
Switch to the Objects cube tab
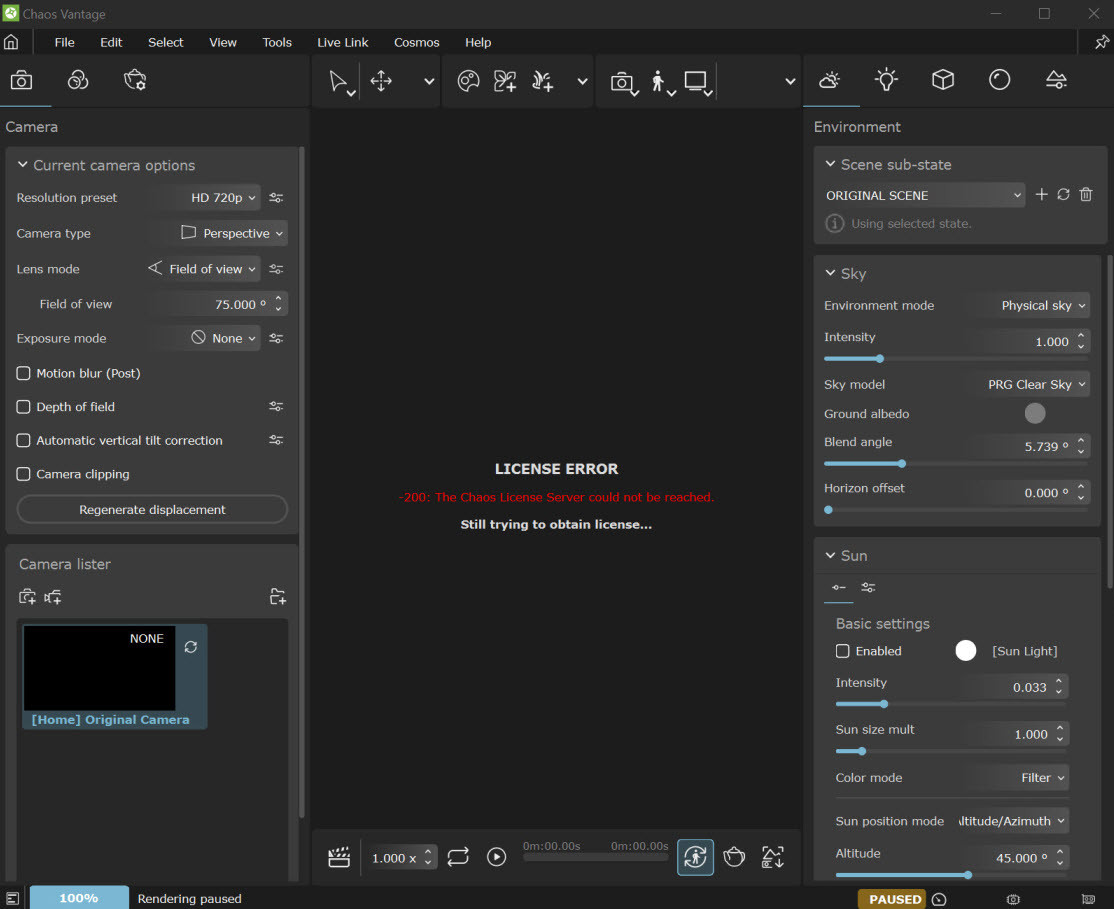pyautogui.click(x=943, y=80)
